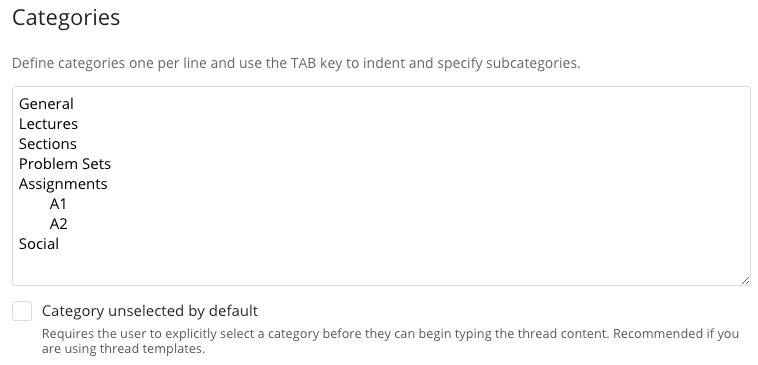Viewport: 758px width, 365px height.
Task: Click the word "subcategories" in the description
Action: [533, 63]
